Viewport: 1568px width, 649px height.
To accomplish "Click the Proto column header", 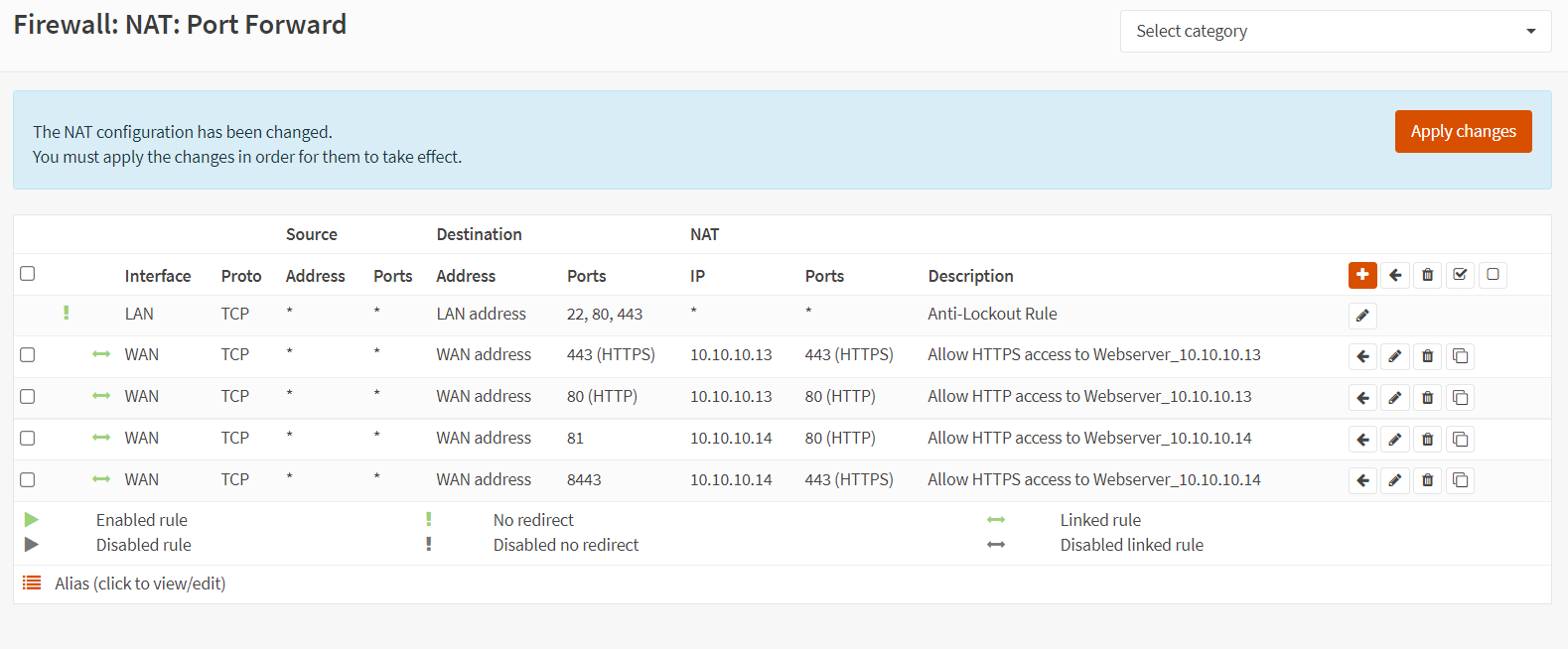I will point(241,276).
